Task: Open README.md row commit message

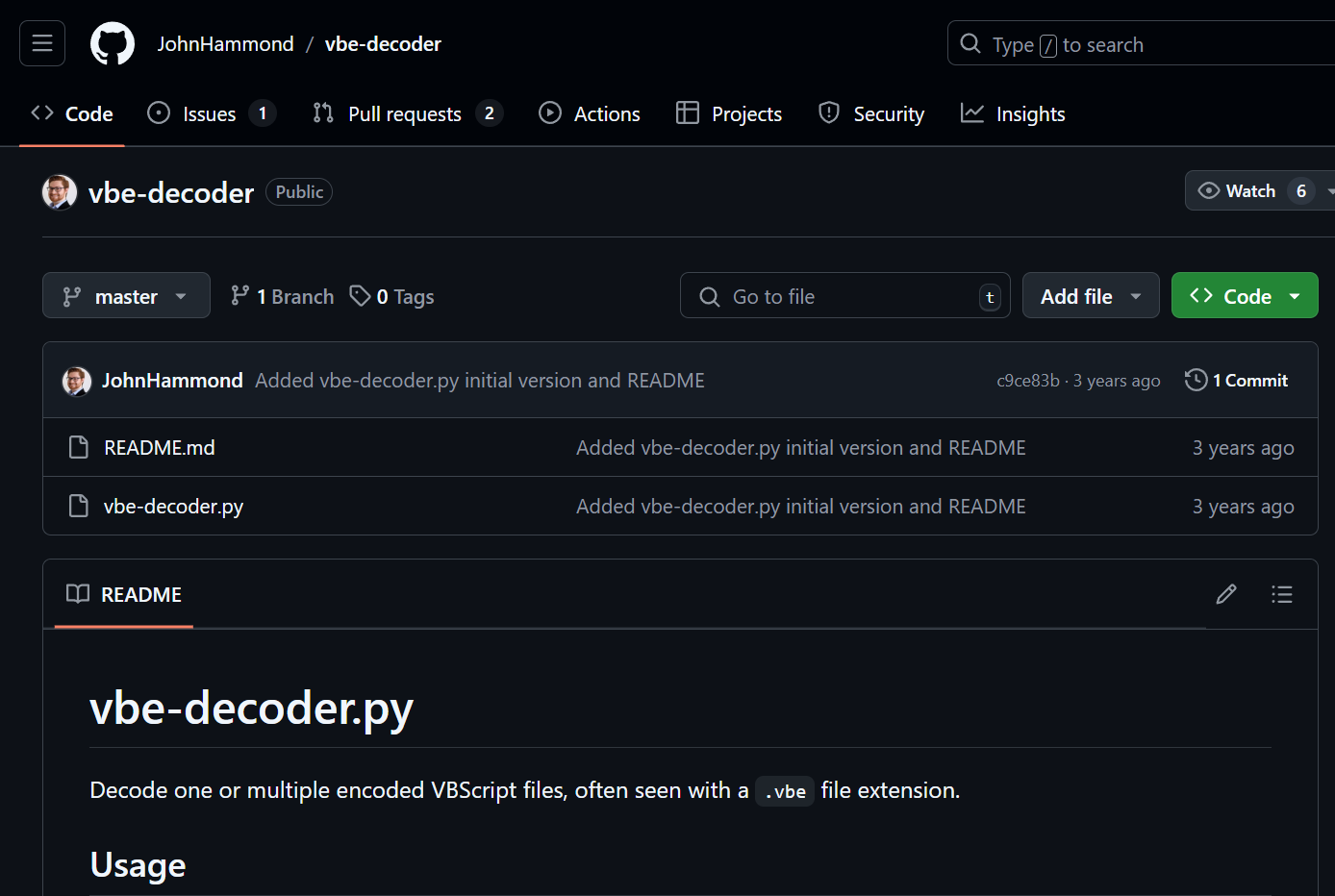Action: tap(801, 448)
